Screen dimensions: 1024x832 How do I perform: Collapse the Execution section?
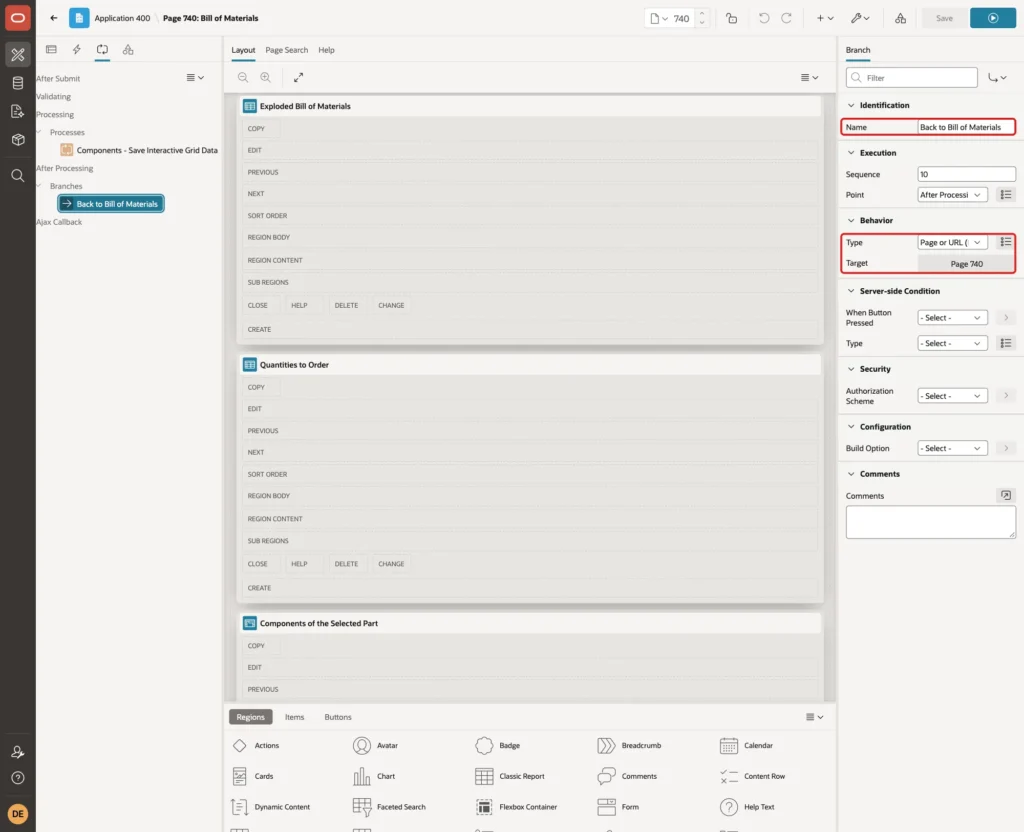(851, 153)
